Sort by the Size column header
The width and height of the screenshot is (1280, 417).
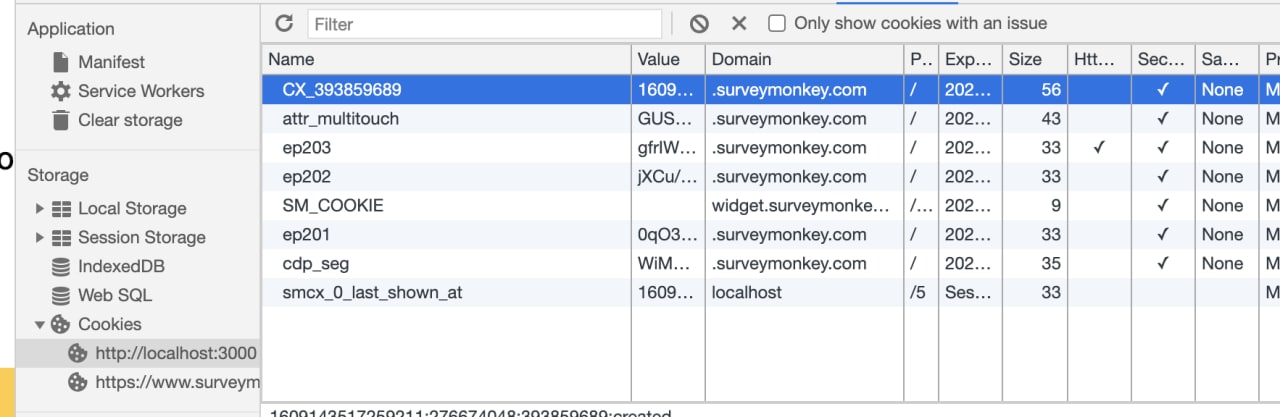point(1035,59)
